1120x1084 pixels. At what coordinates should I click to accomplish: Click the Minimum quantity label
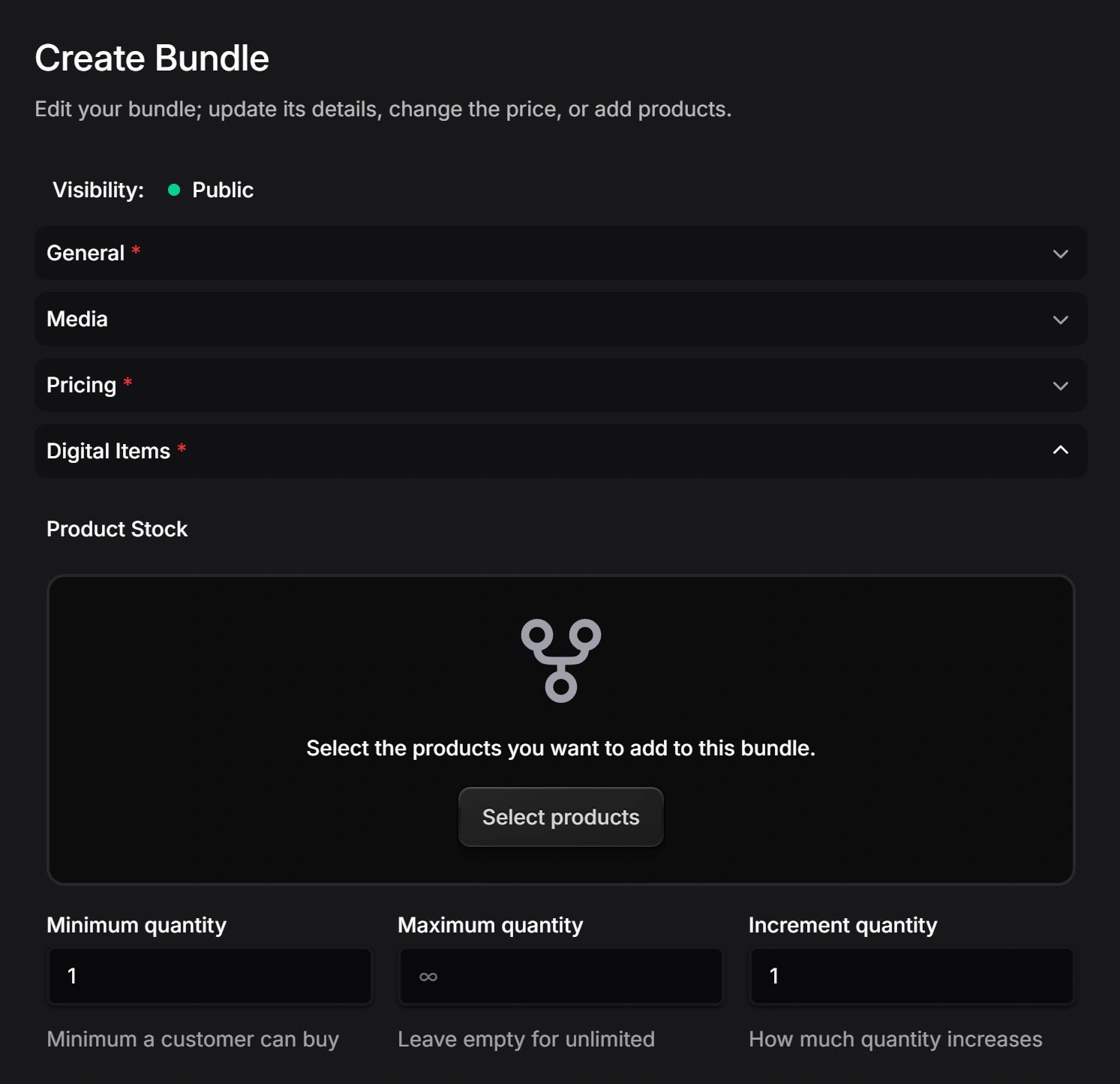[137, 926]
